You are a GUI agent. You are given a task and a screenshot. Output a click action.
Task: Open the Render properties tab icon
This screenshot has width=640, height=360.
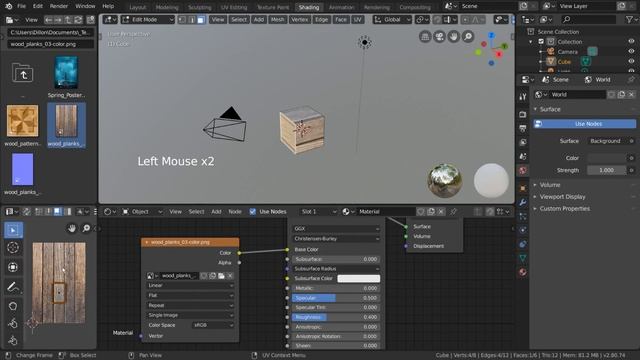[x=523, y=114]
